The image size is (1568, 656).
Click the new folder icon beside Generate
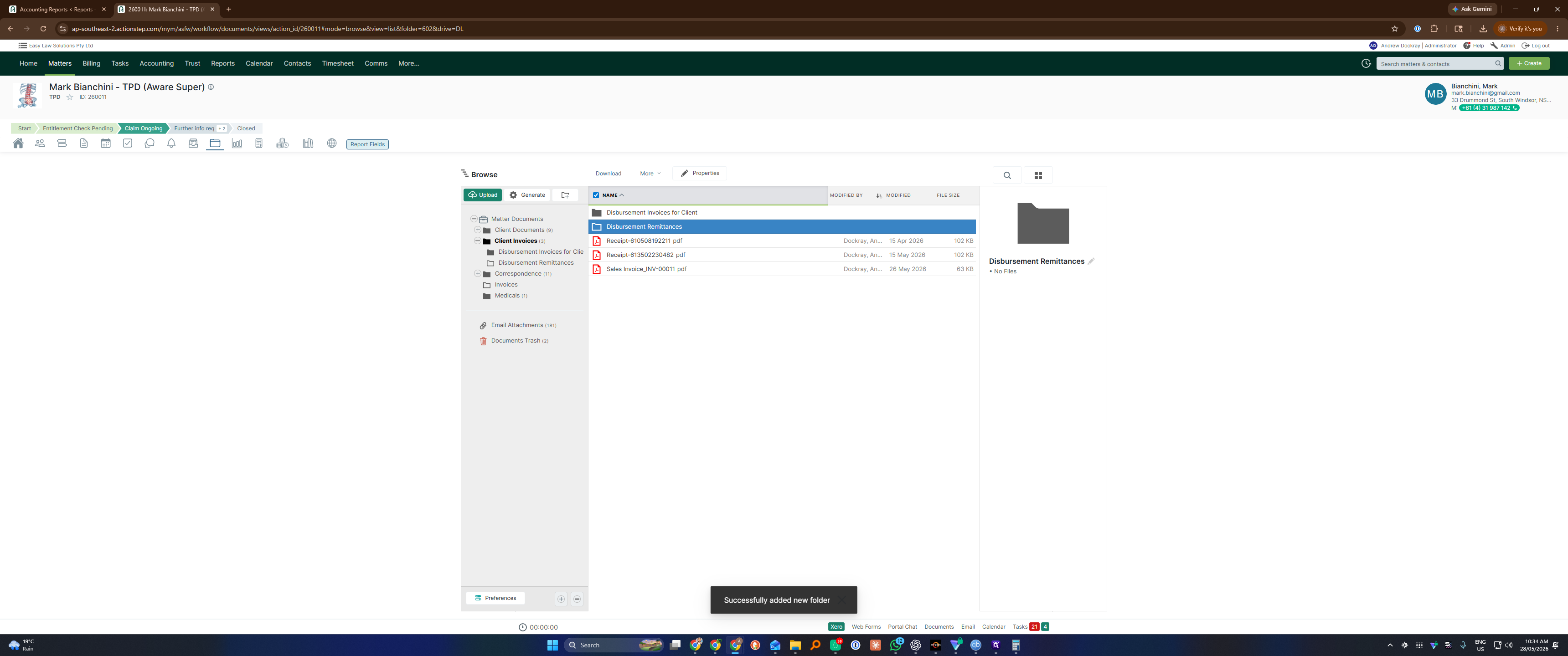[x=566, y=195]
